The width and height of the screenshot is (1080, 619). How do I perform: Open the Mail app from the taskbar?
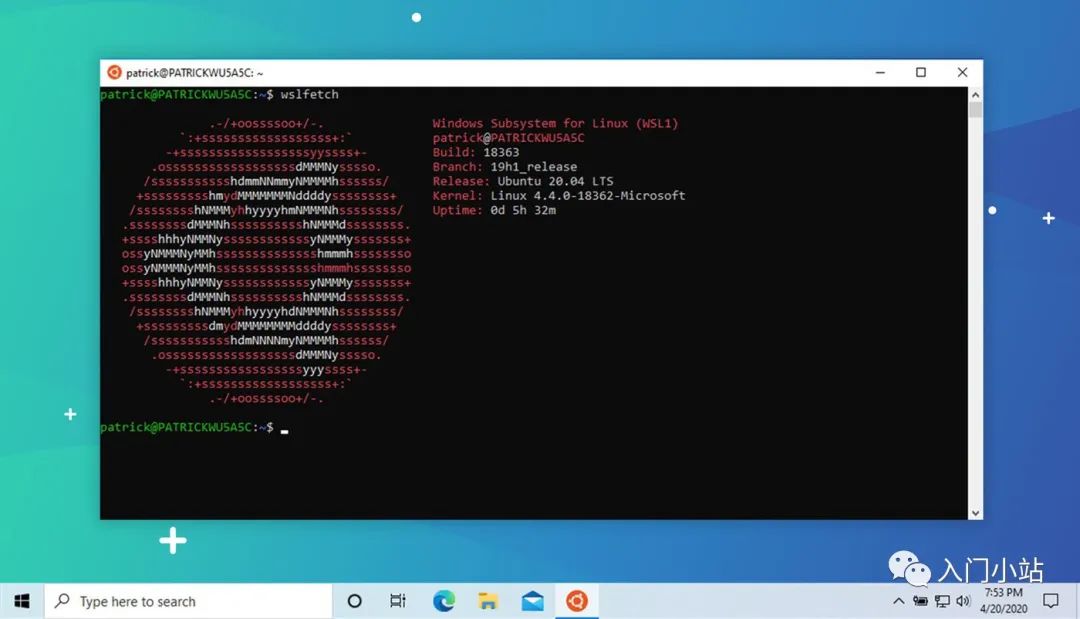click(532, 601)
